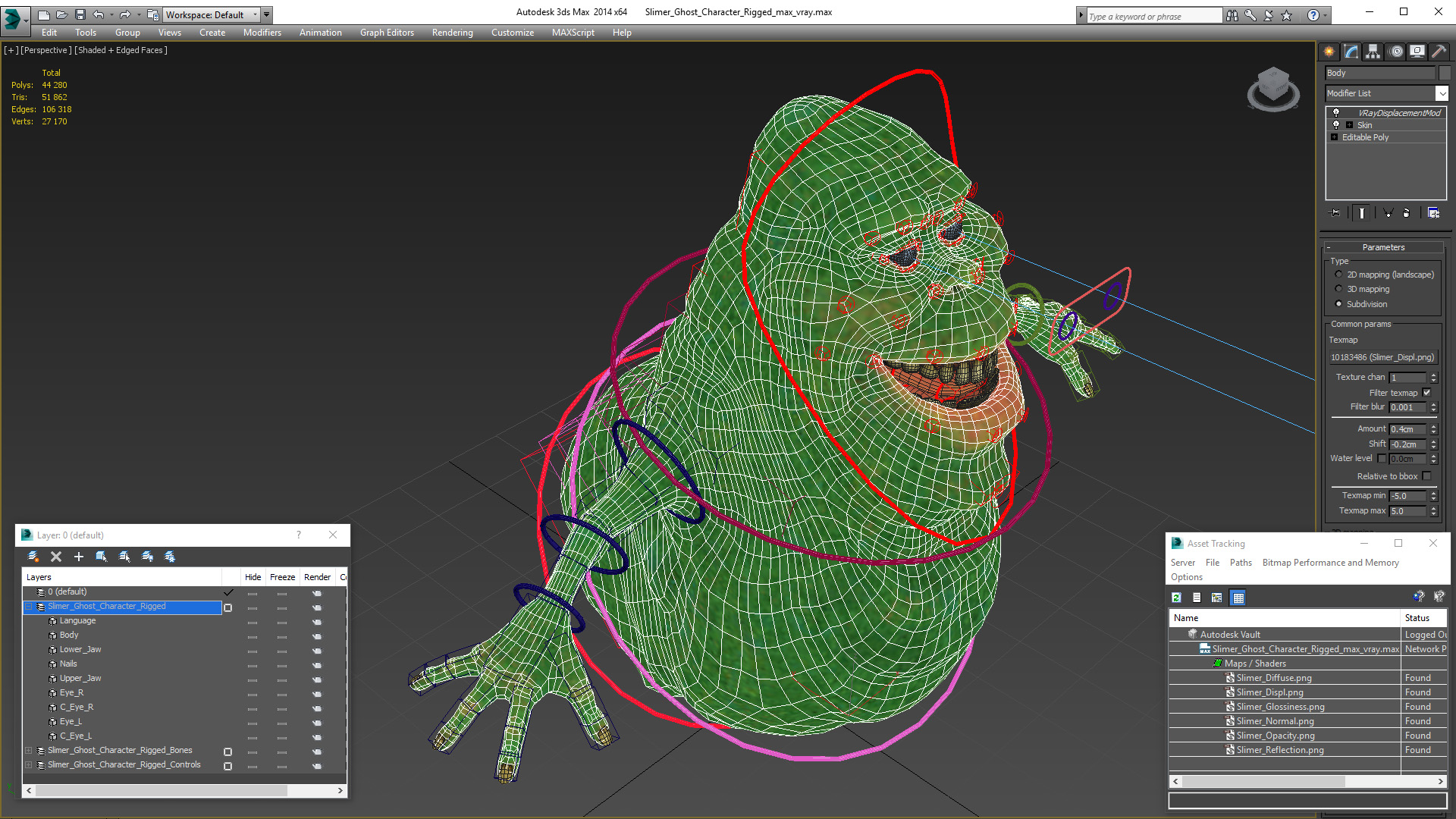1456x819 pixels.
Task: Open the quick access toolbar customize arrow
Action: (266, 14)
